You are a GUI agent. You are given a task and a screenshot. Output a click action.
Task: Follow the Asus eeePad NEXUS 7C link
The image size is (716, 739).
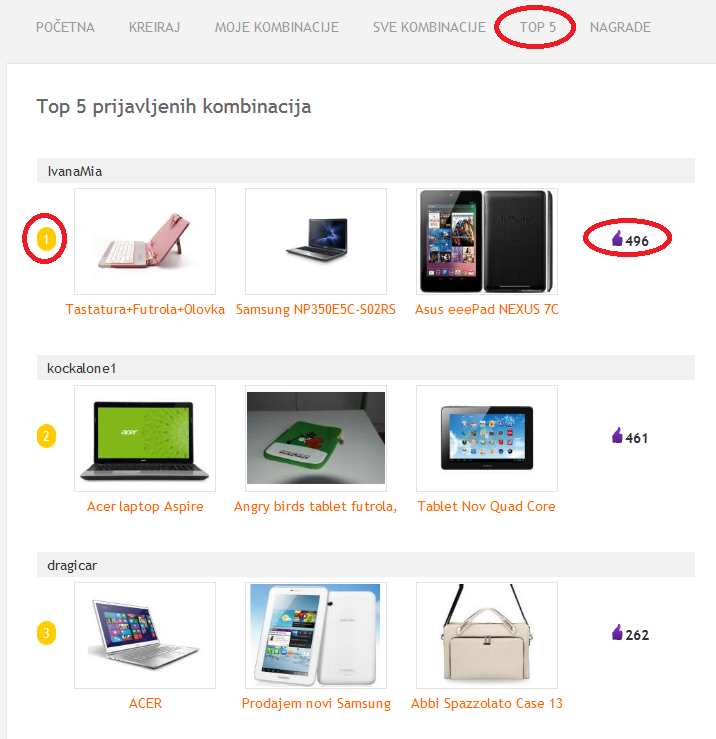(x=486, y=309)
